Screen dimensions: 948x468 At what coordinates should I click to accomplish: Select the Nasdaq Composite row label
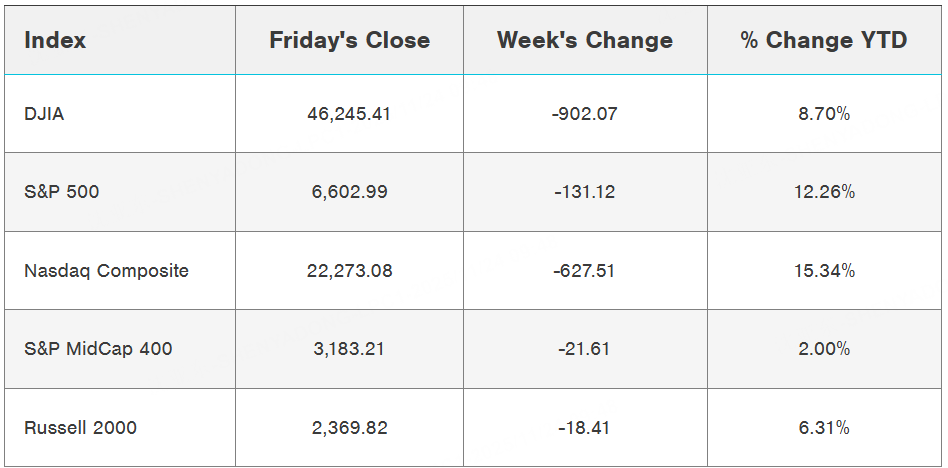(x=106, y=271)
